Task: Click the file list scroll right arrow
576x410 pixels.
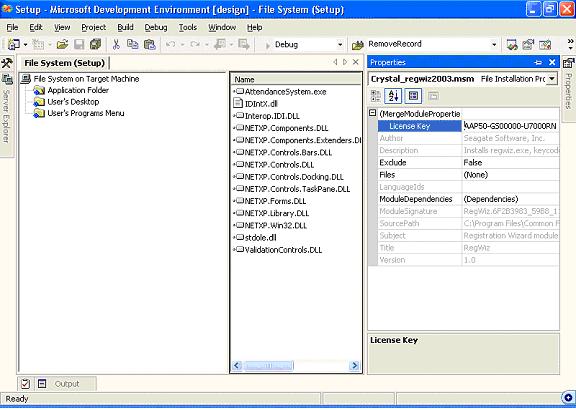Action: (x=354, y=366)
